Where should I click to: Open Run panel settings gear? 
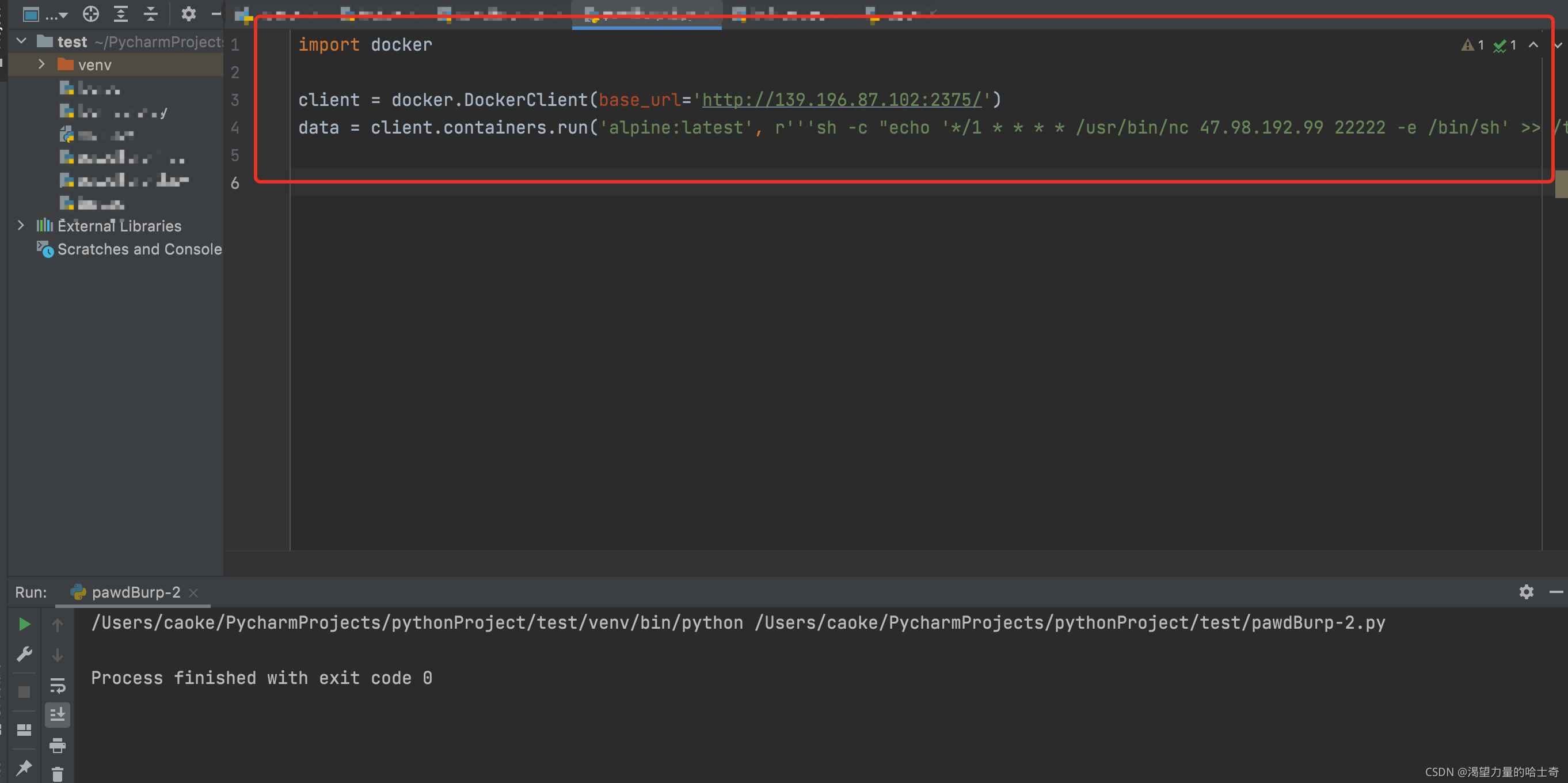pos(1526,592)
